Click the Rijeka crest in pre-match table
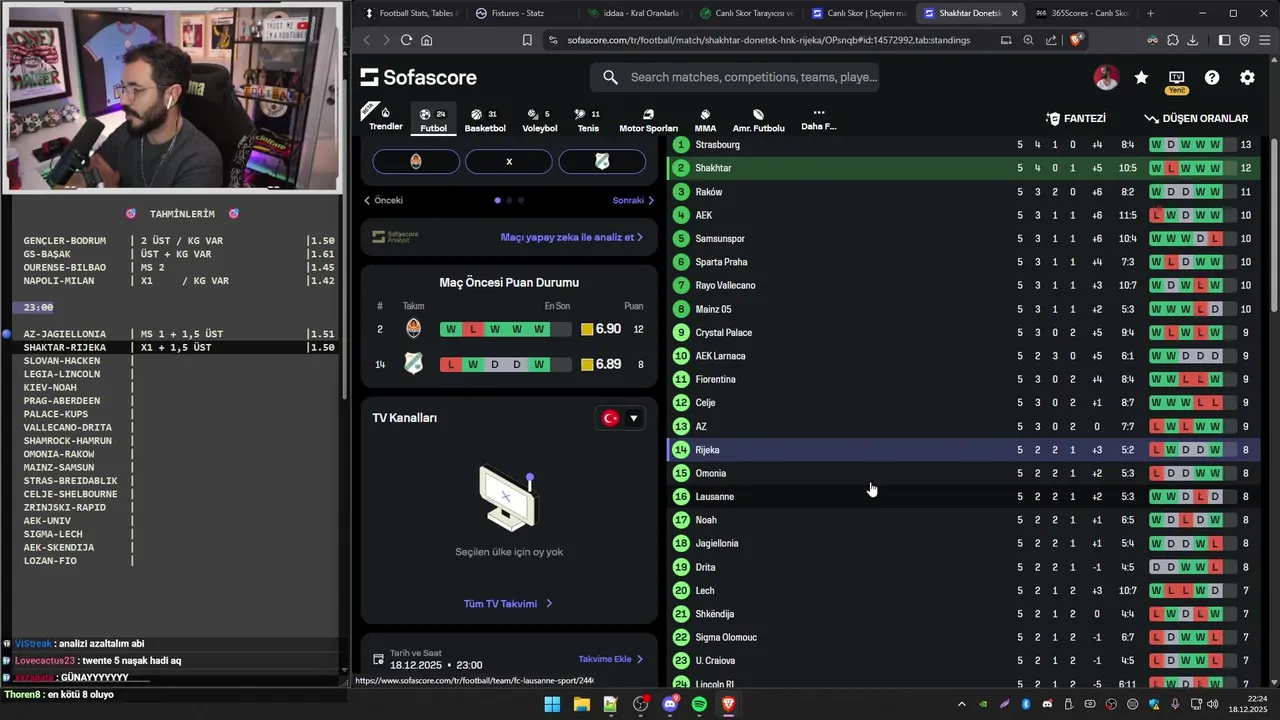 pos(413,364)
